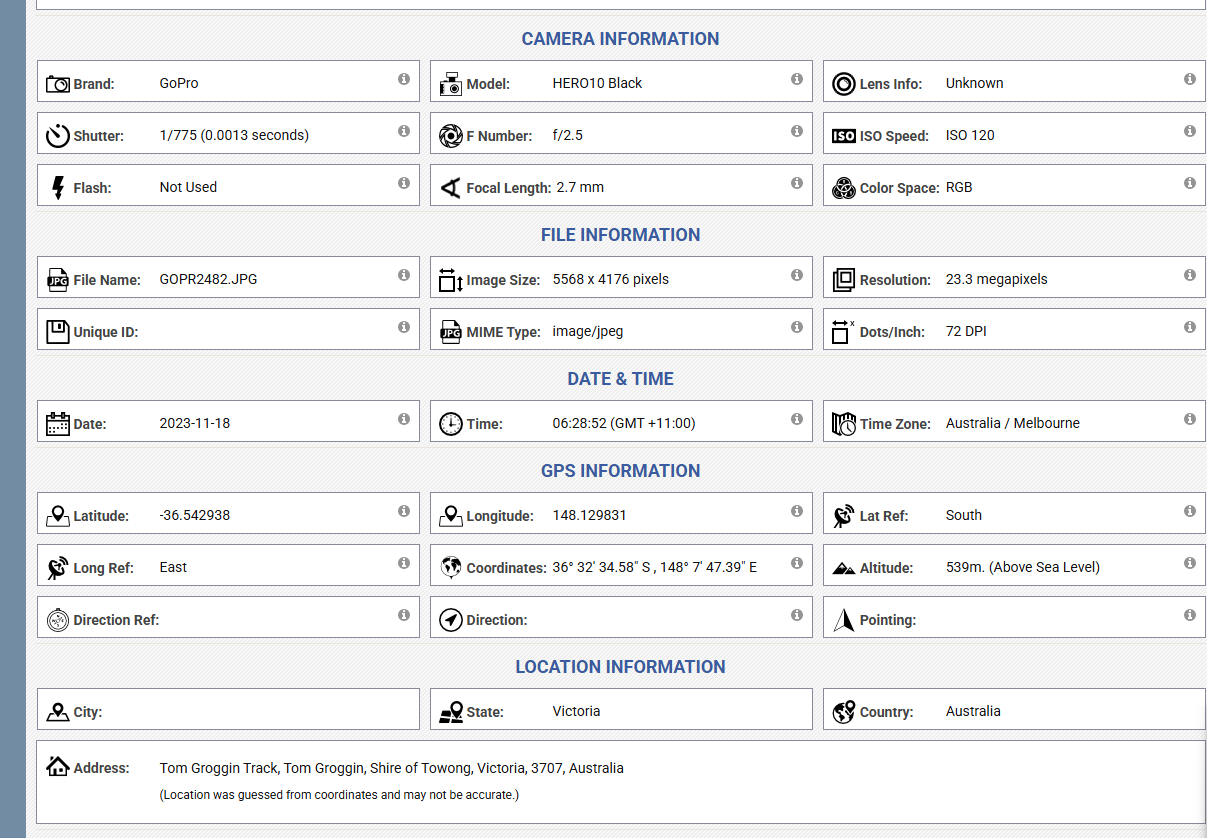The height and width of the screenshot is (838, 1207).
Task: Show info tooltip for Image Size
Action: (797, 275)
